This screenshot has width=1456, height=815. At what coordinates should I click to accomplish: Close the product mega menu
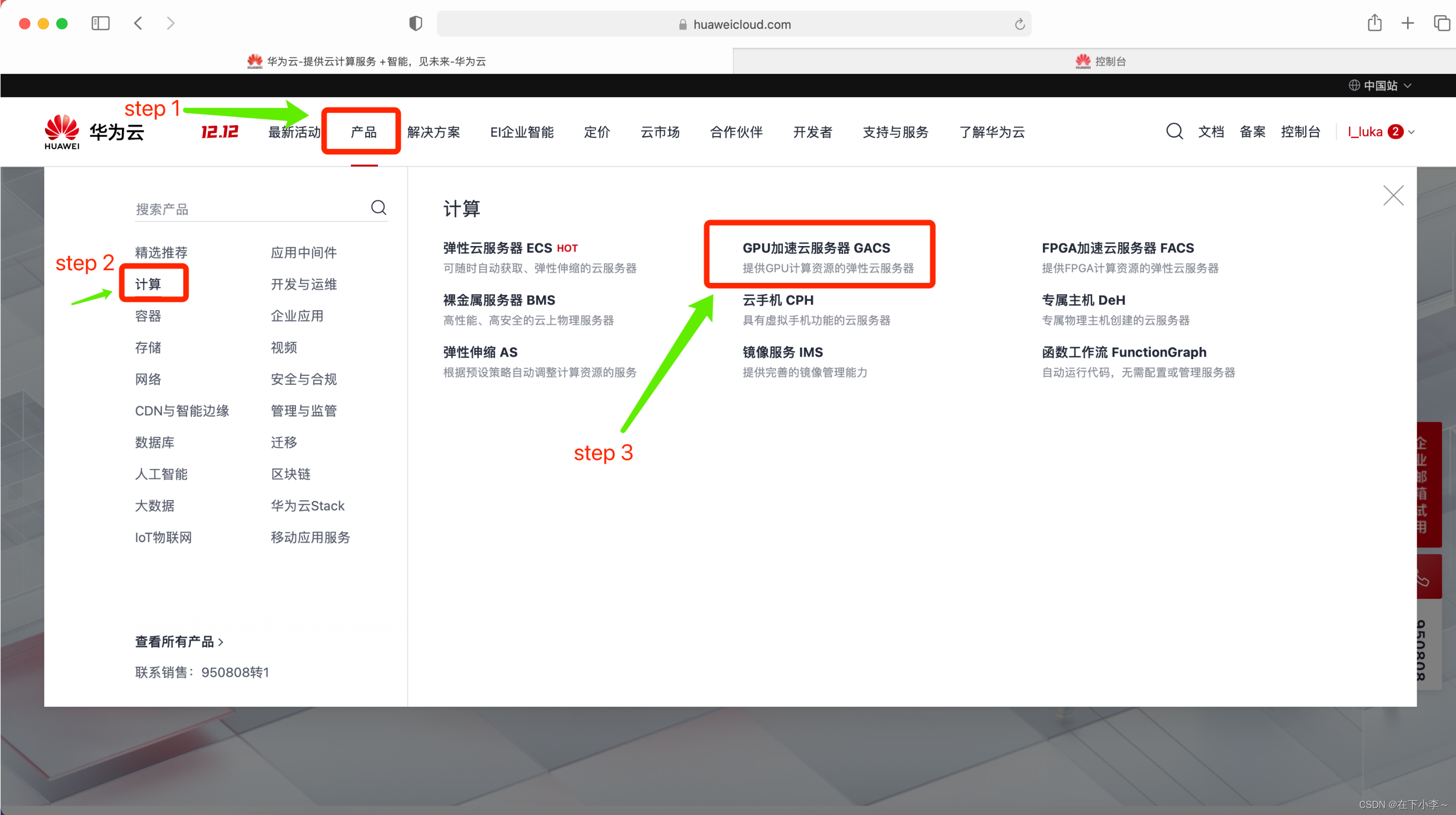1393,196
